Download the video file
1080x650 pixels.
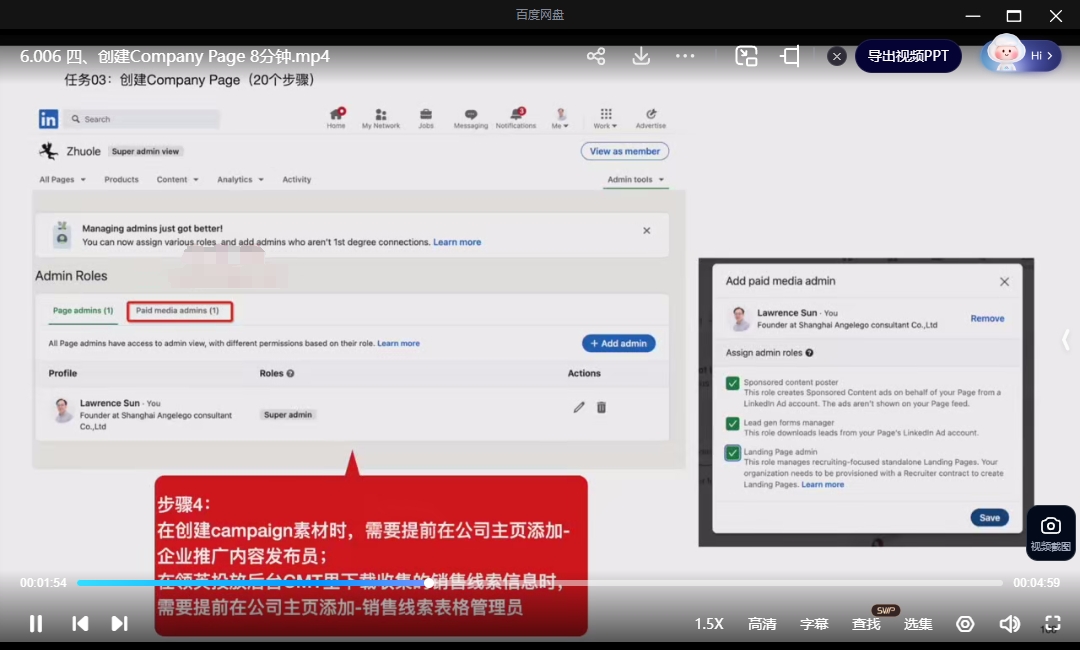[641, 56]
